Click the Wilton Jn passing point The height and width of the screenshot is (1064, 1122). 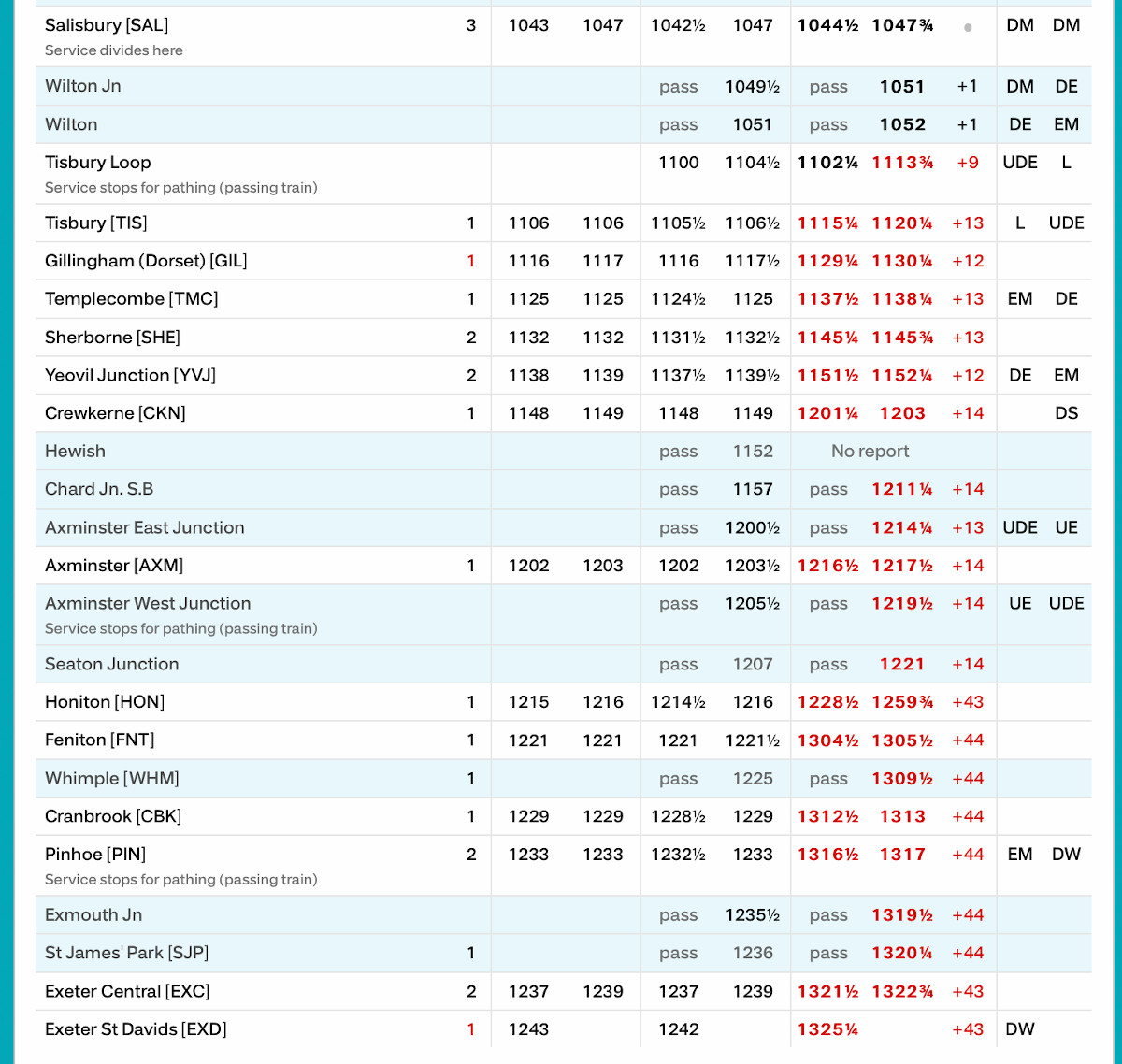tap(83, 86)
